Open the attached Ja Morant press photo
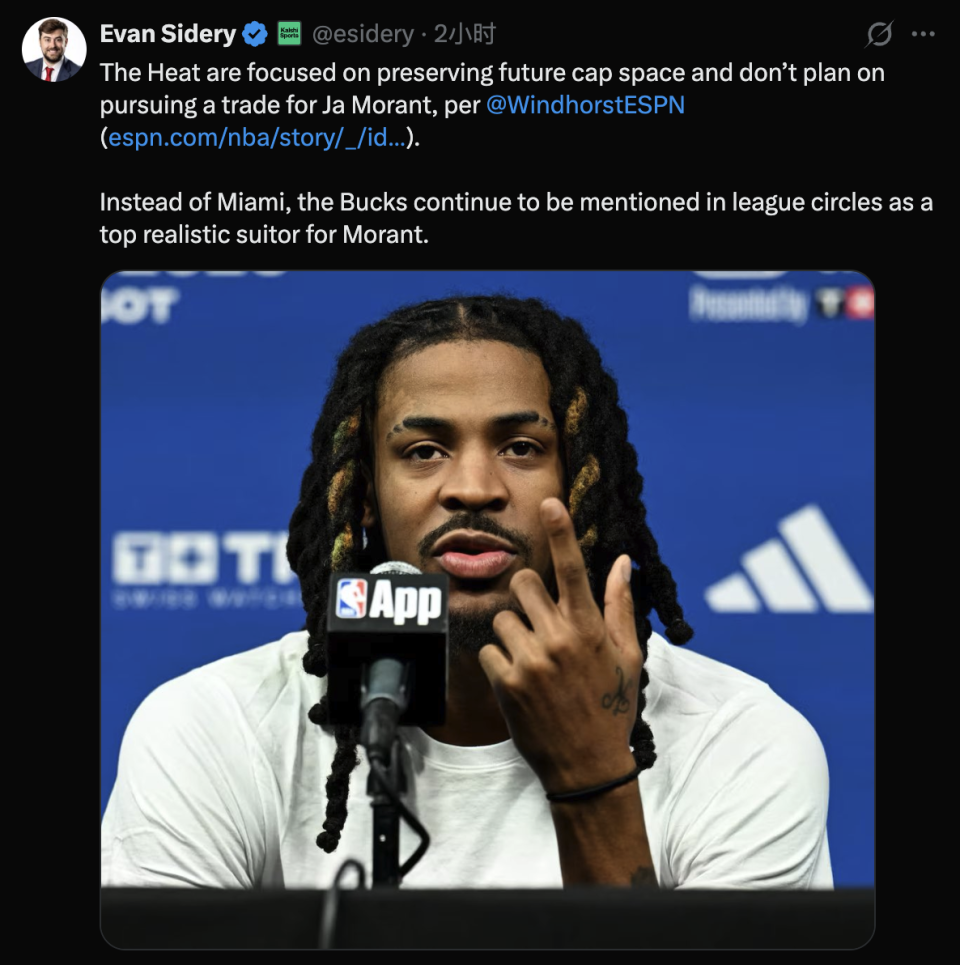Image resolution: width=960 pixels, height=965 pixels. 487,609
